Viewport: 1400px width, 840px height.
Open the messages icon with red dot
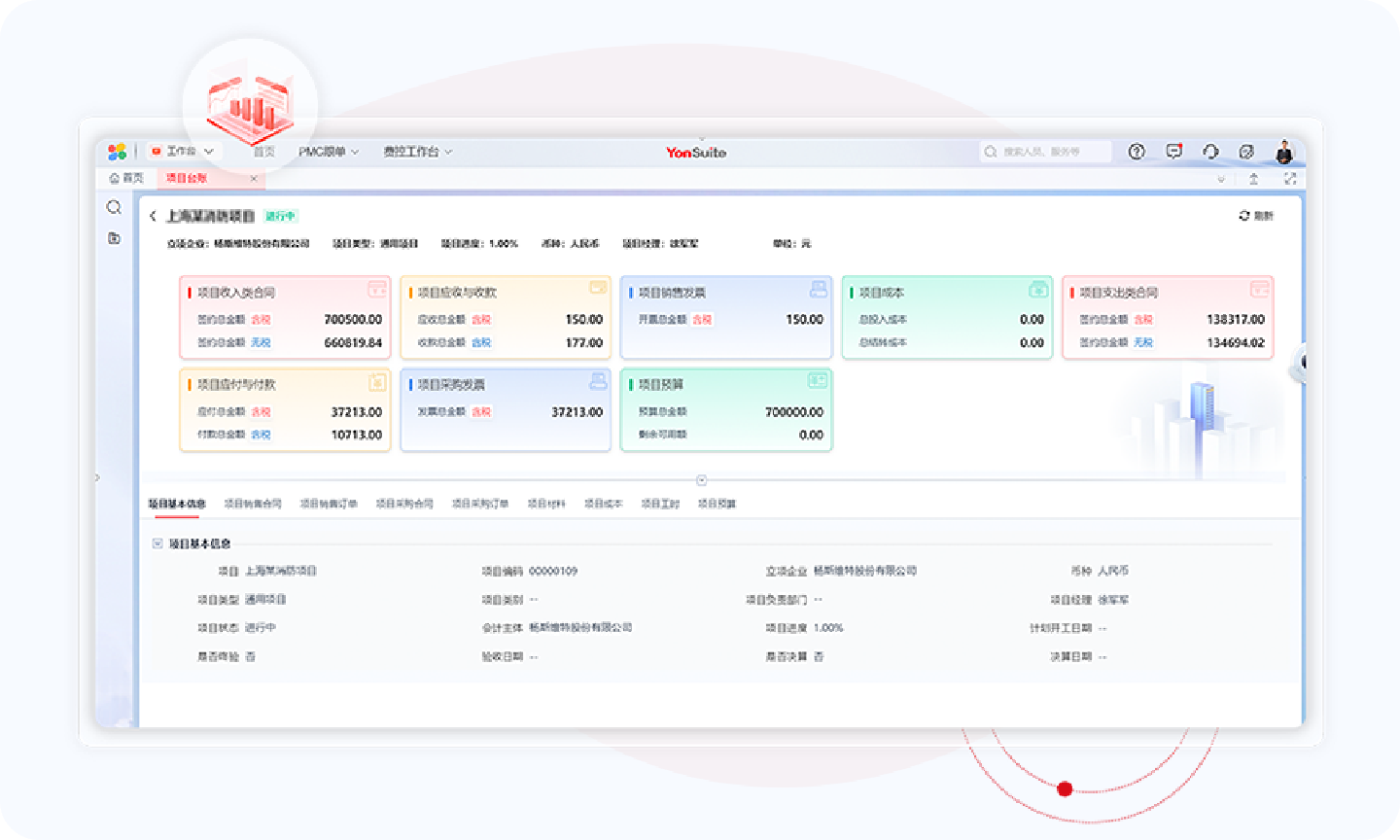1173,152
